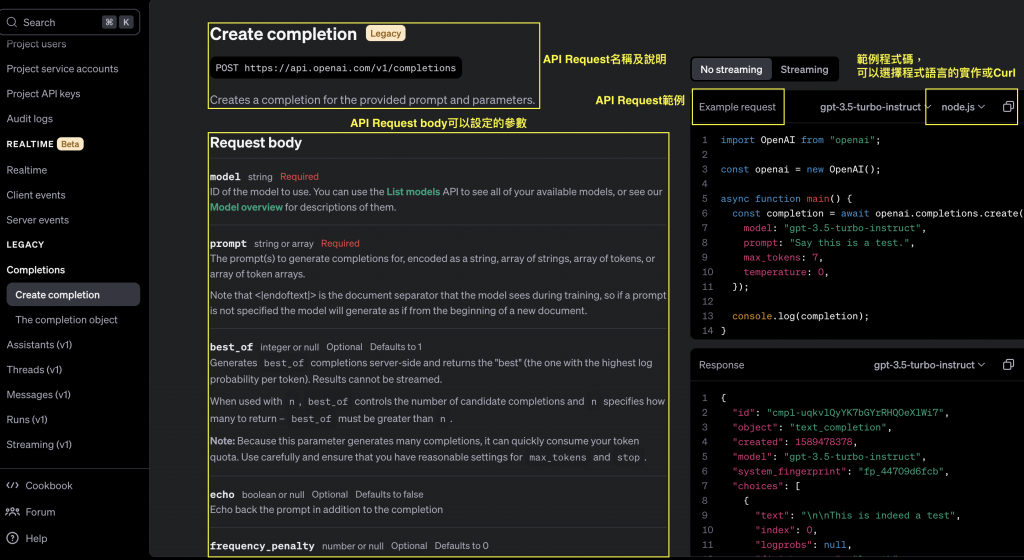This screenshot has width=1024, height=560.
Task: Click the LEGACY section header
Action: [25, 245]
